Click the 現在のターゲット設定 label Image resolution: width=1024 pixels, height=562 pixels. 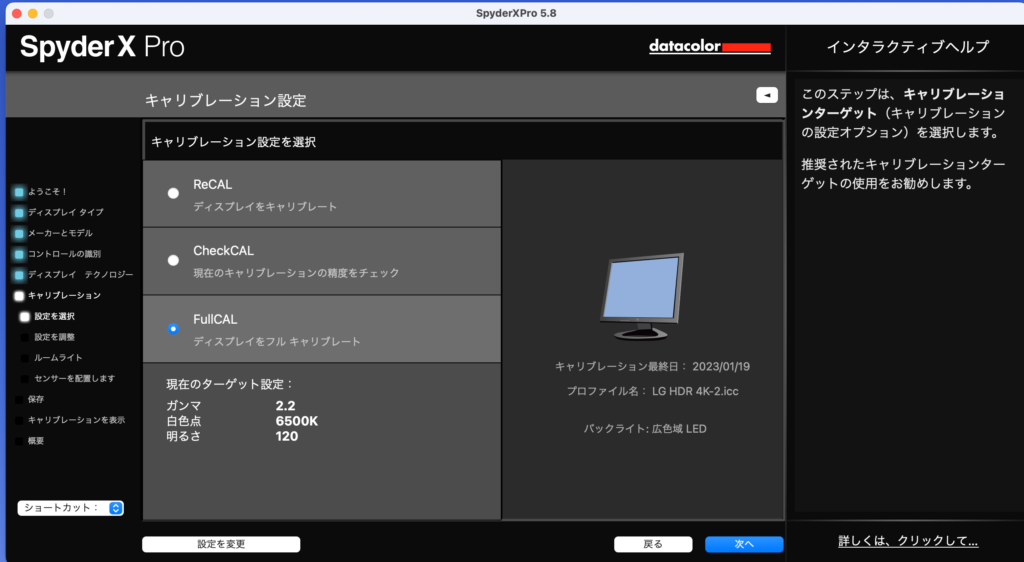click(x=231, y=384)
